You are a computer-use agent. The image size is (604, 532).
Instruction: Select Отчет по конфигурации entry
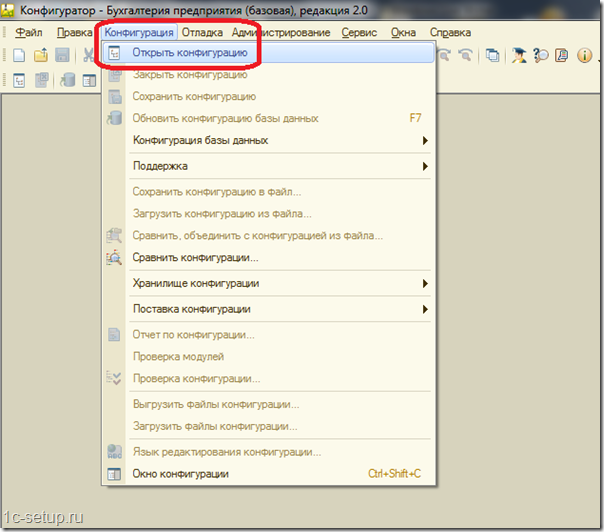[268, 334]
